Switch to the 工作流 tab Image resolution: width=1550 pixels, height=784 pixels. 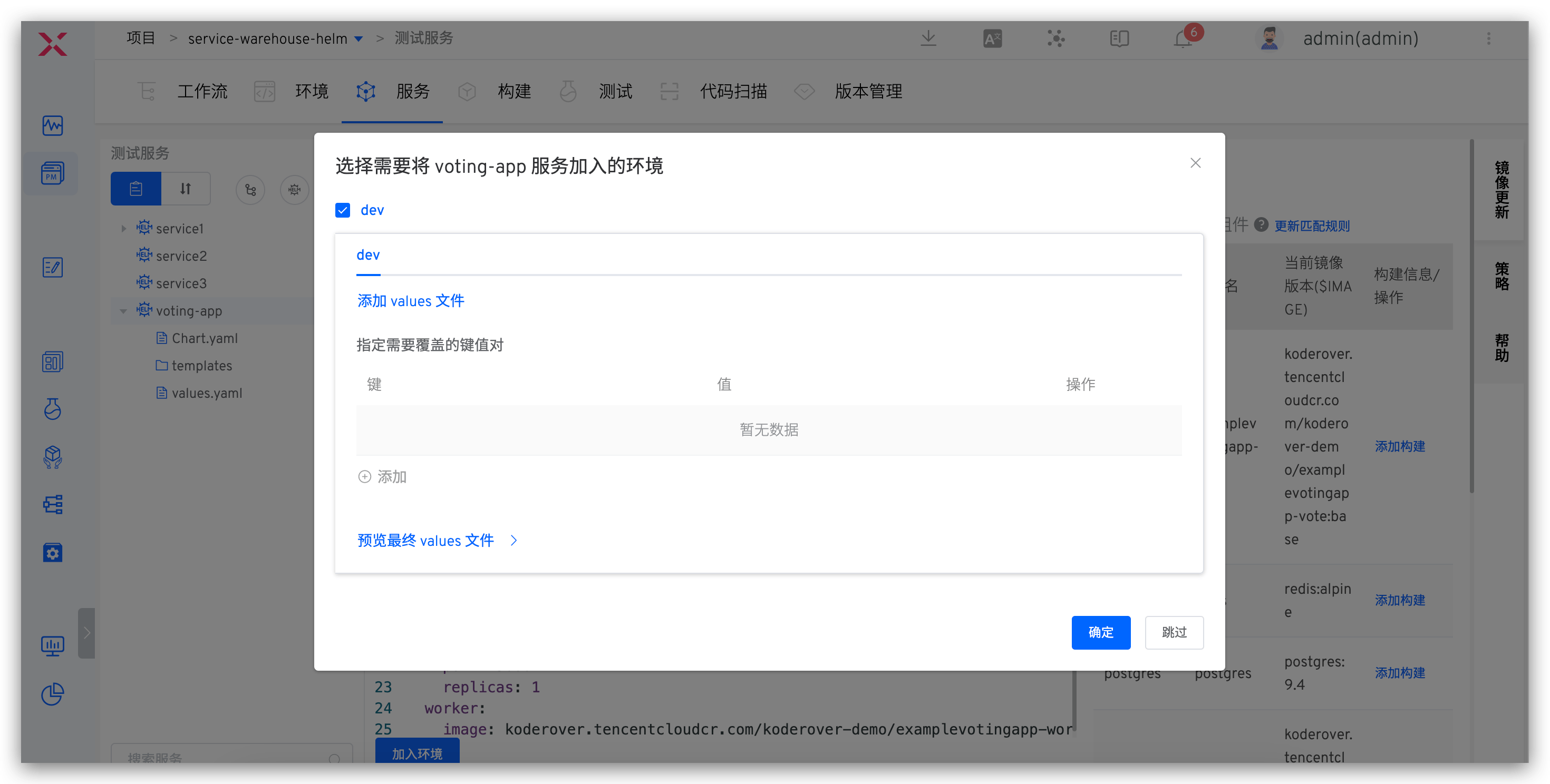pyautogui.click(x=182, y=92)
